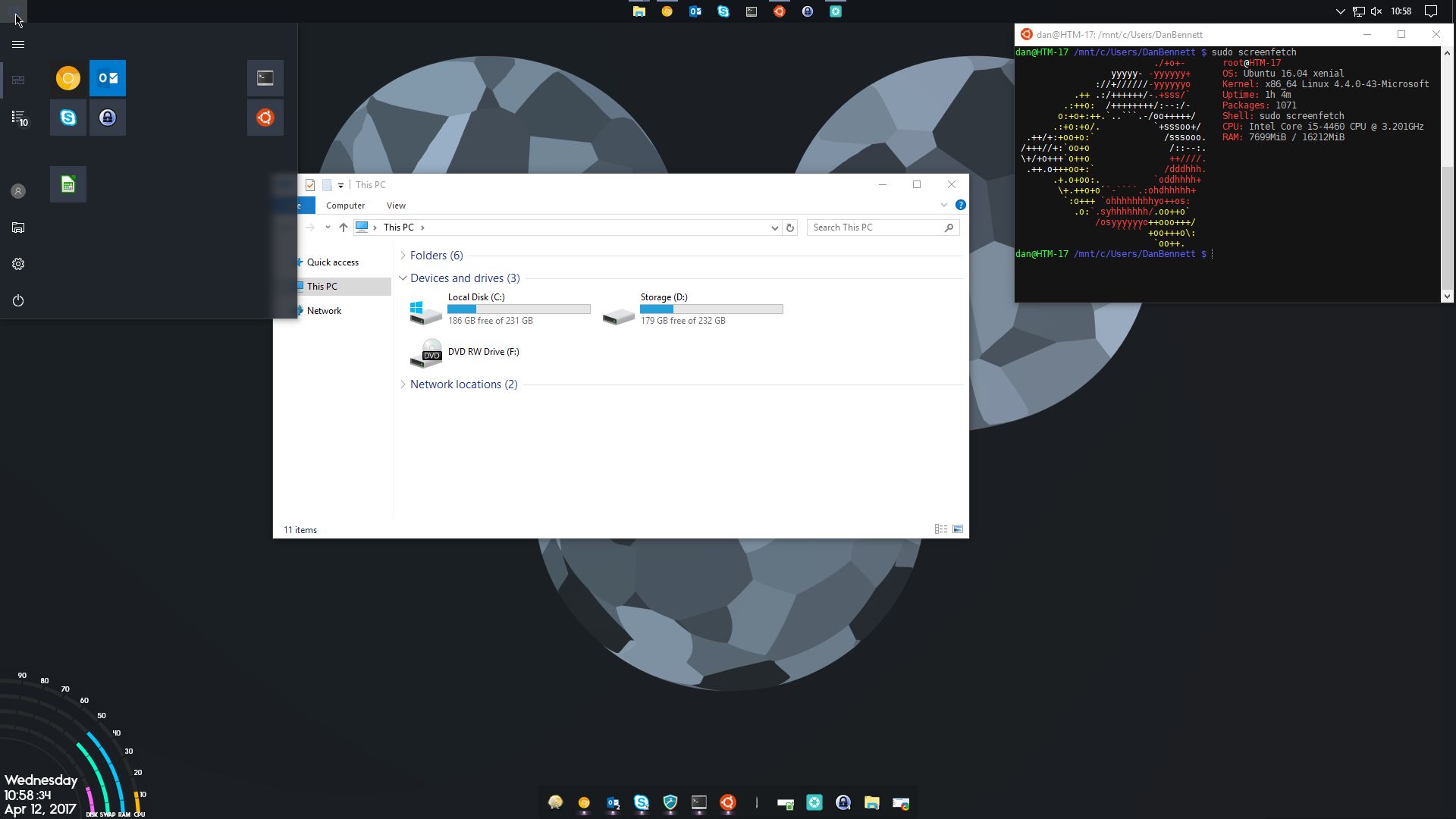Open the Computer tab in File Explorer

346,205
